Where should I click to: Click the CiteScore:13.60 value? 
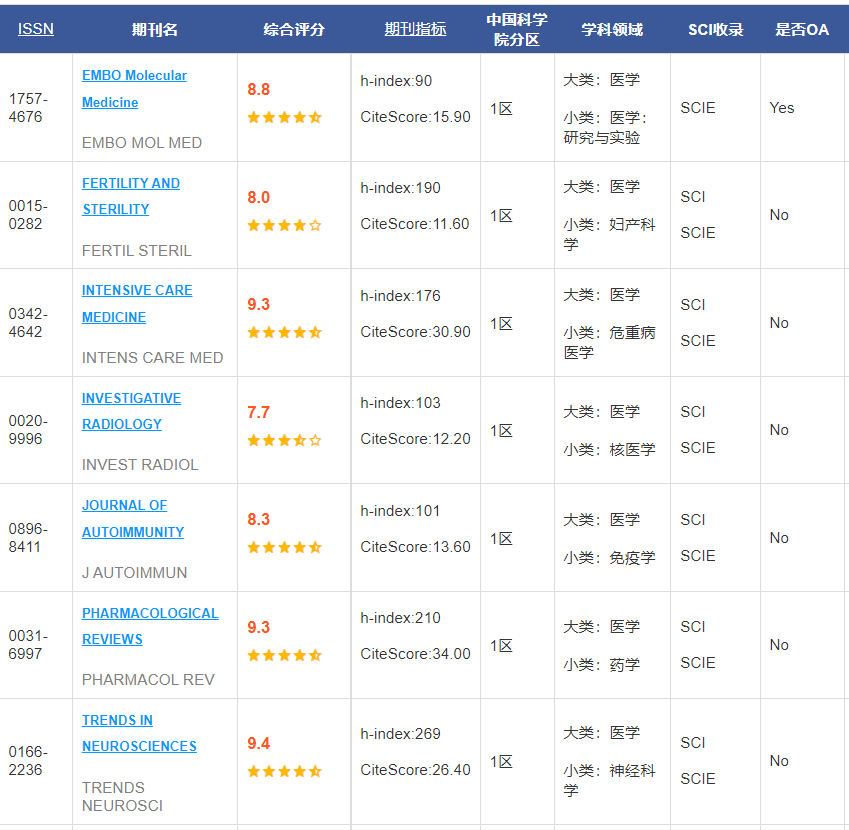point(415,547)
